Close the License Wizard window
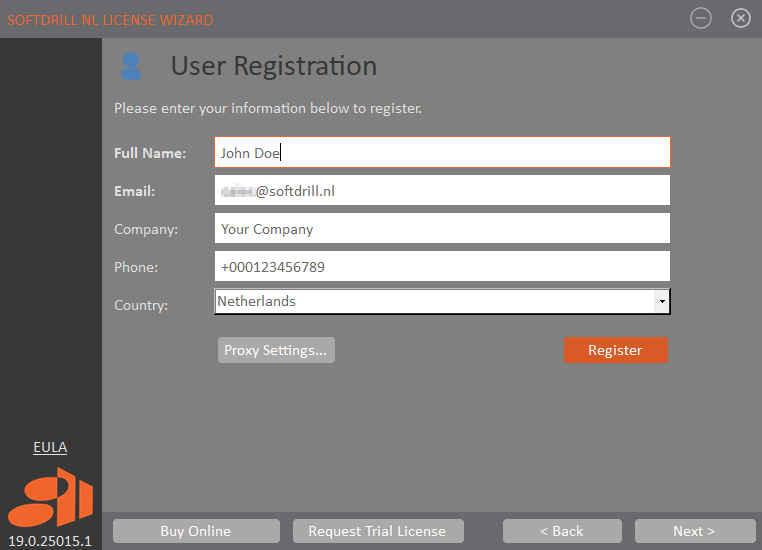The height and width of the screenshot is (550, 762). tap(741, 18)
